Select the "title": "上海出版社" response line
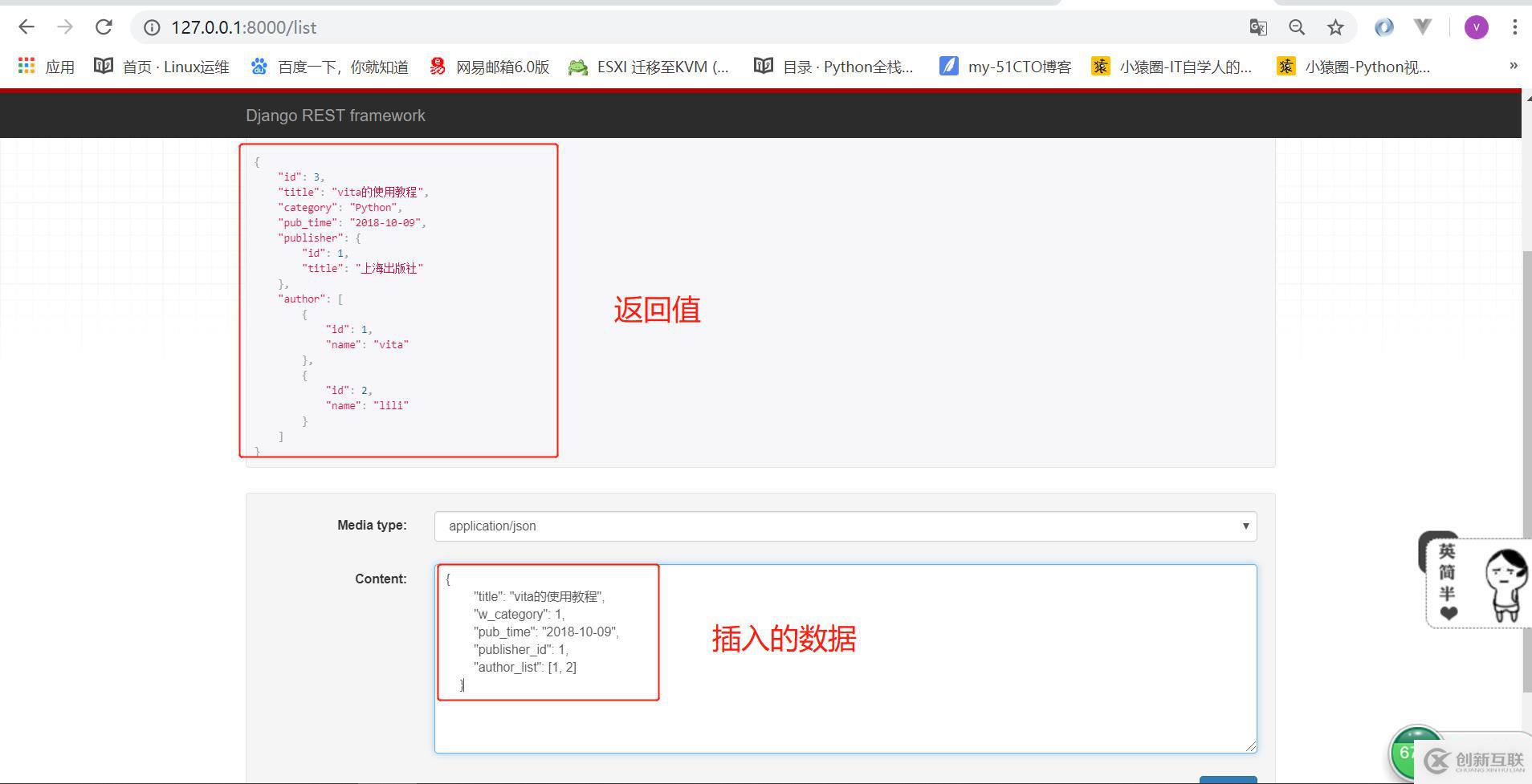Image resolution: width=1532 pixels, height=784 pixels. pyautogui.click(x=362, y=268)
